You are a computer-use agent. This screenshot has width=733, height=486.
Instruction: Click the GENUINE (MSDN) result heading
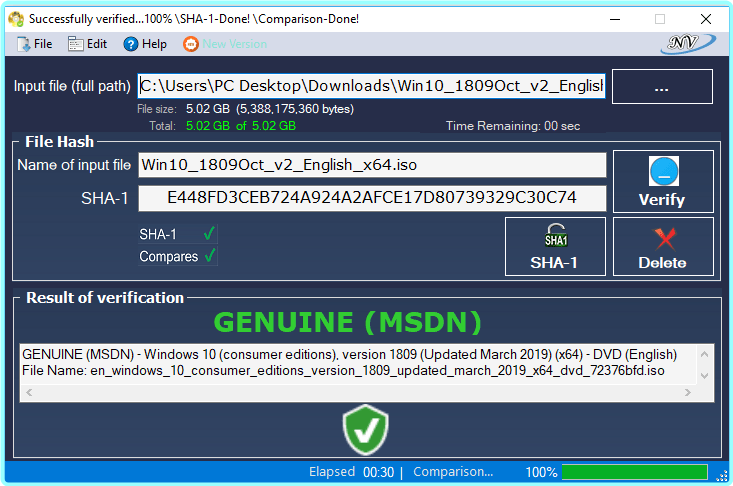pyautogui.click(x=348, y=322)
